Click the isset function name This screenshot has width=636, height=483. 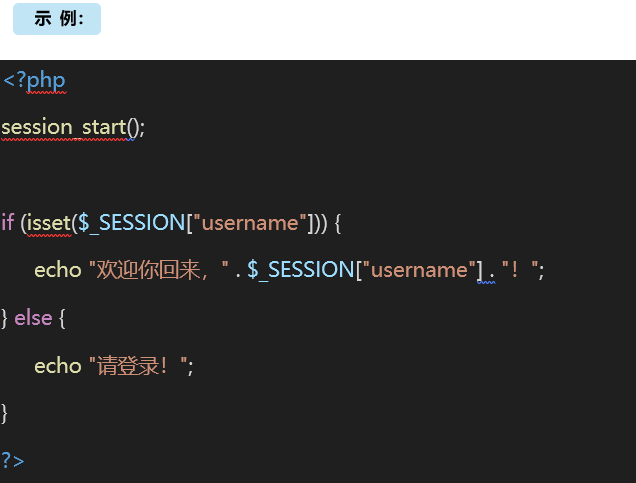pyautogui.click(x=49, y=222)
